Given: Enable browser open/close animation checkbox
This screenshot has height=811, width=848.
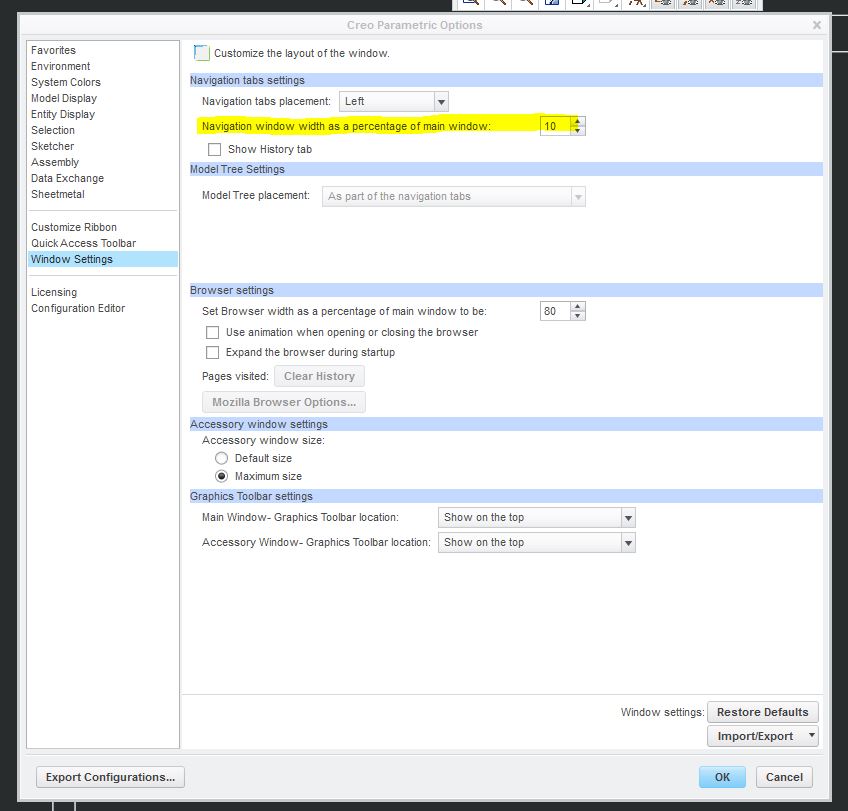Looking at the screenshot, I should (213, 332).
